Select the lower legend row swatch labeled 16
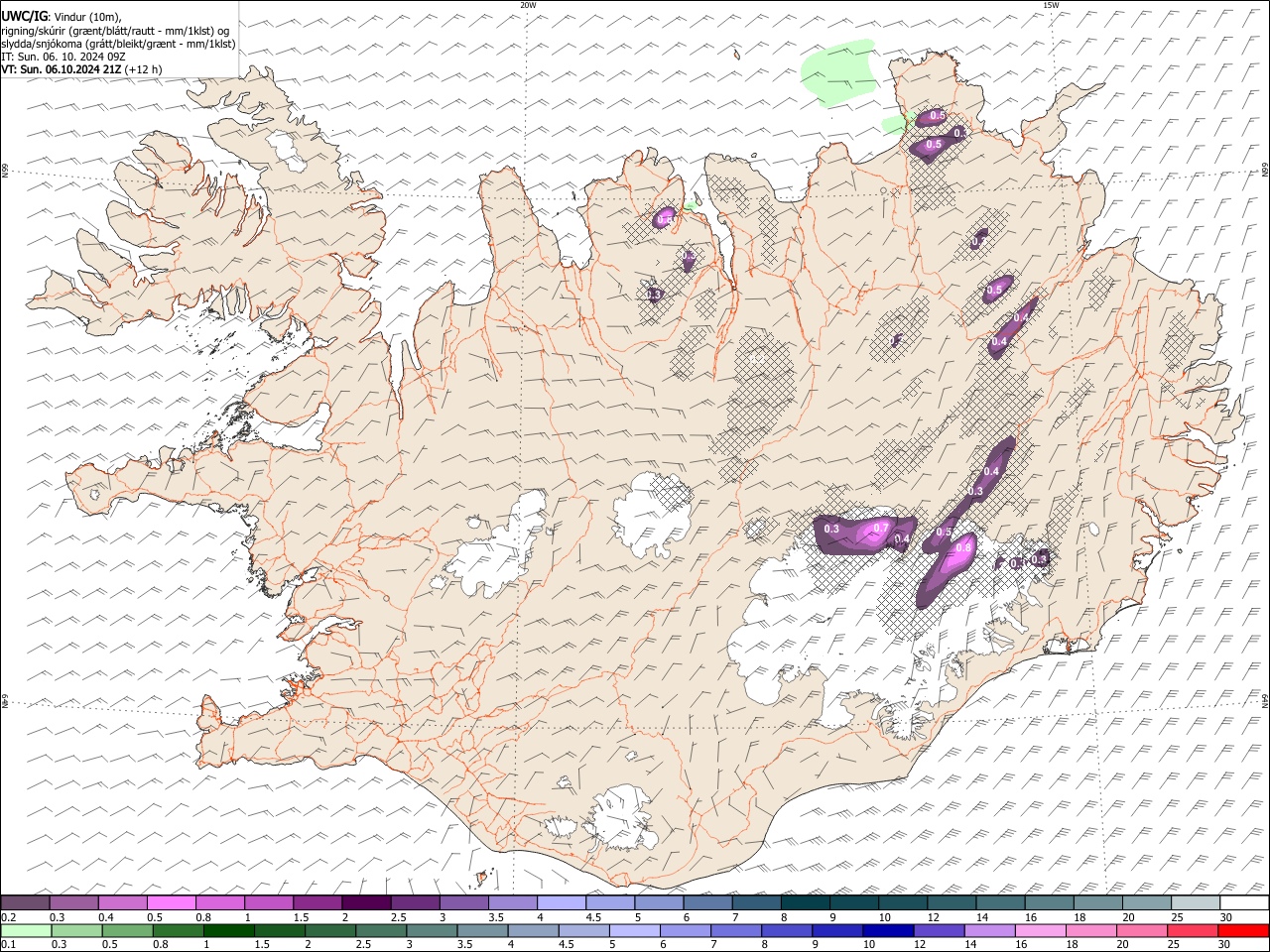This screenshot has height=952, width=1270. (x=1042, y=931)
